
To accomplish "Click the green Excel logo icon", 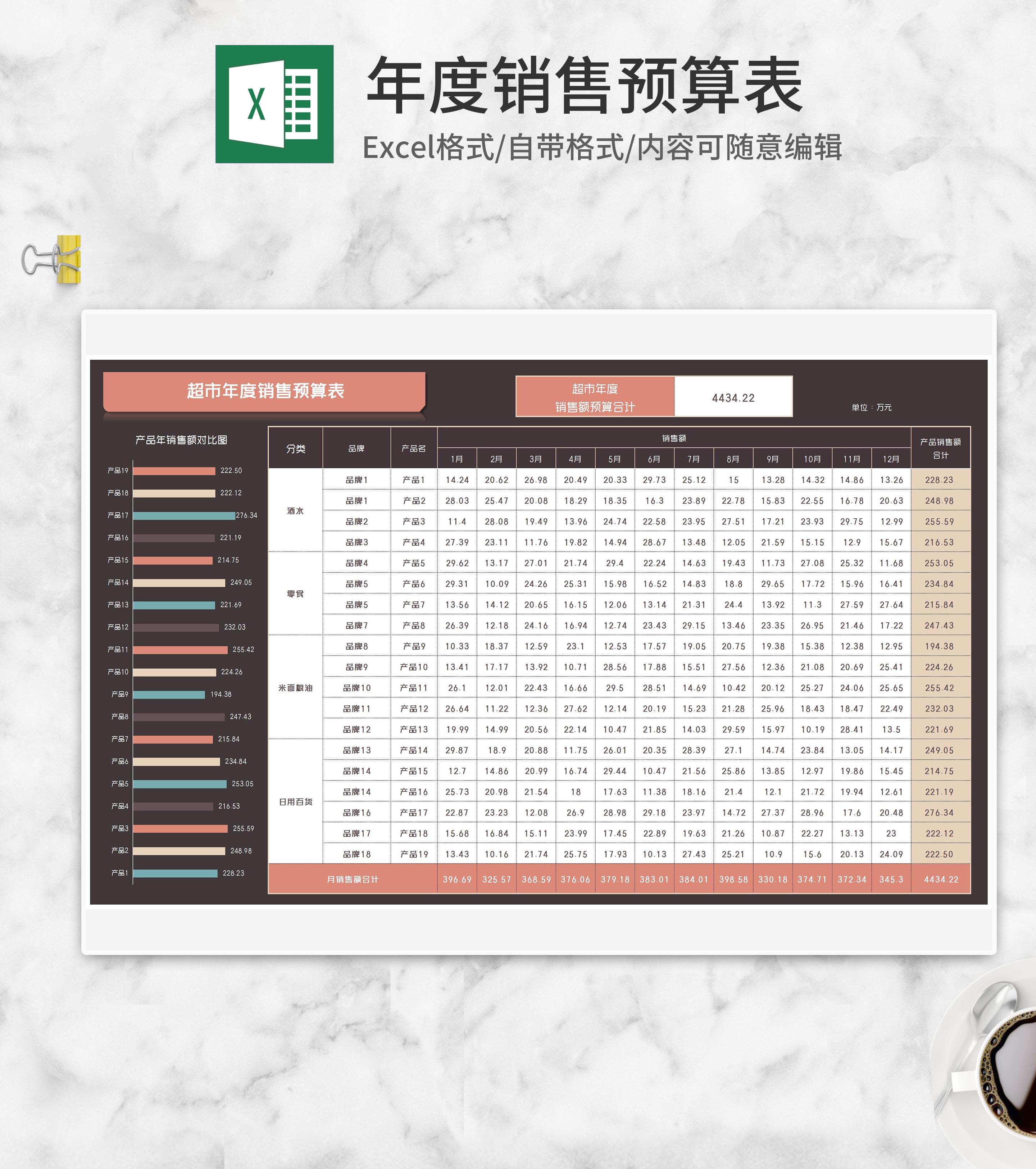I will 274,104.
